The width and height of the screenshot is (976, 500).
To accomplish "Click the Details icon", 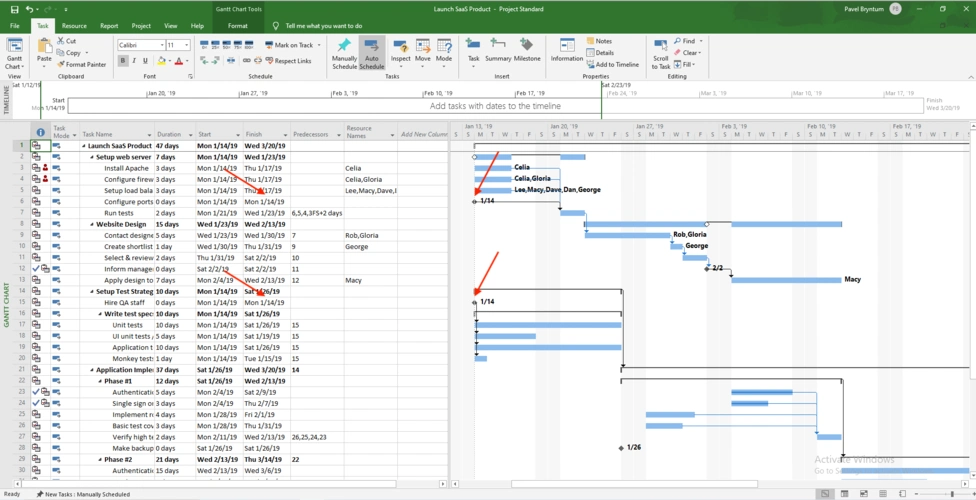I will point(590,53).
